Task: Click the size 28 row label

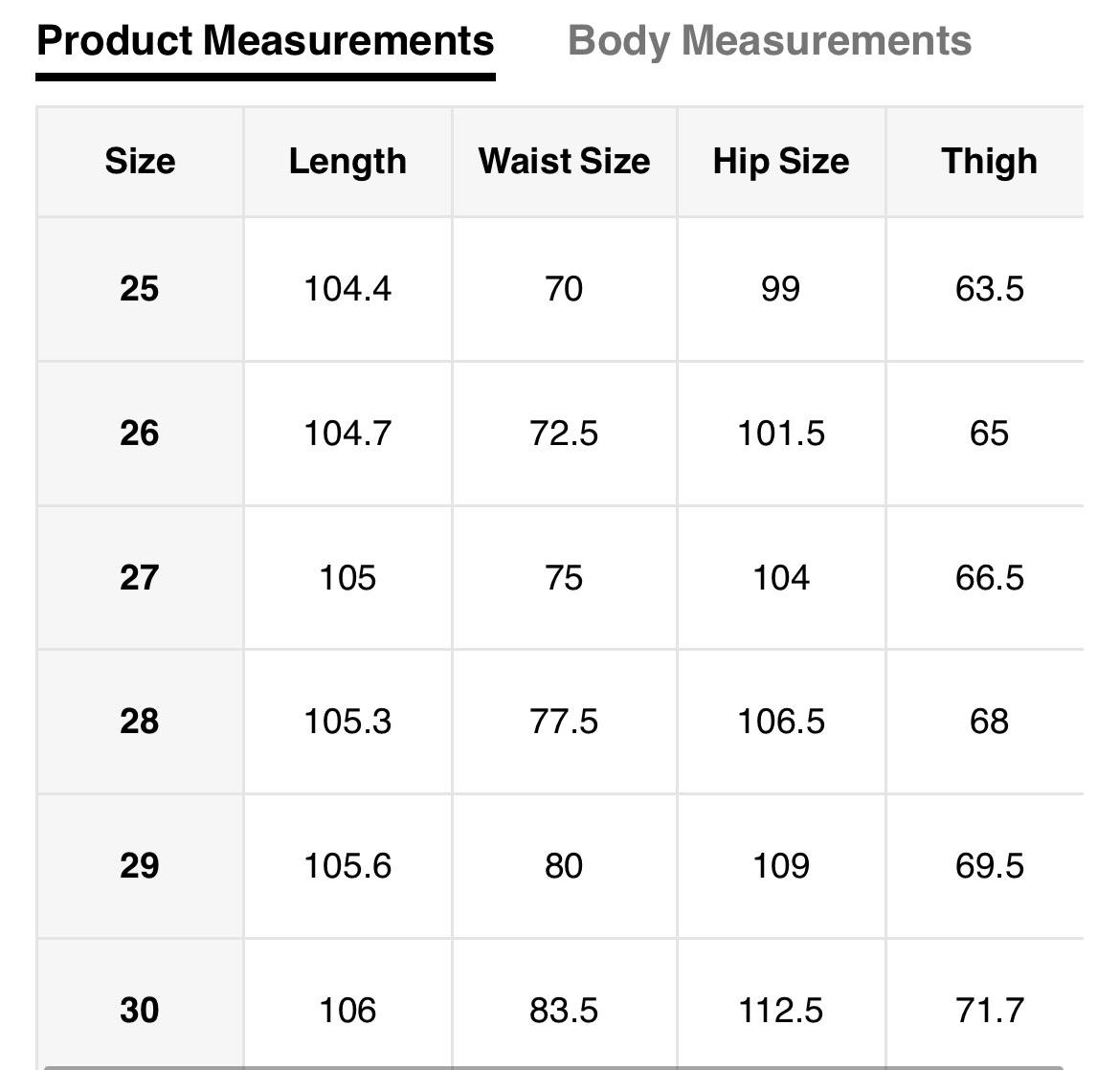Action: [x=140, y=721]
